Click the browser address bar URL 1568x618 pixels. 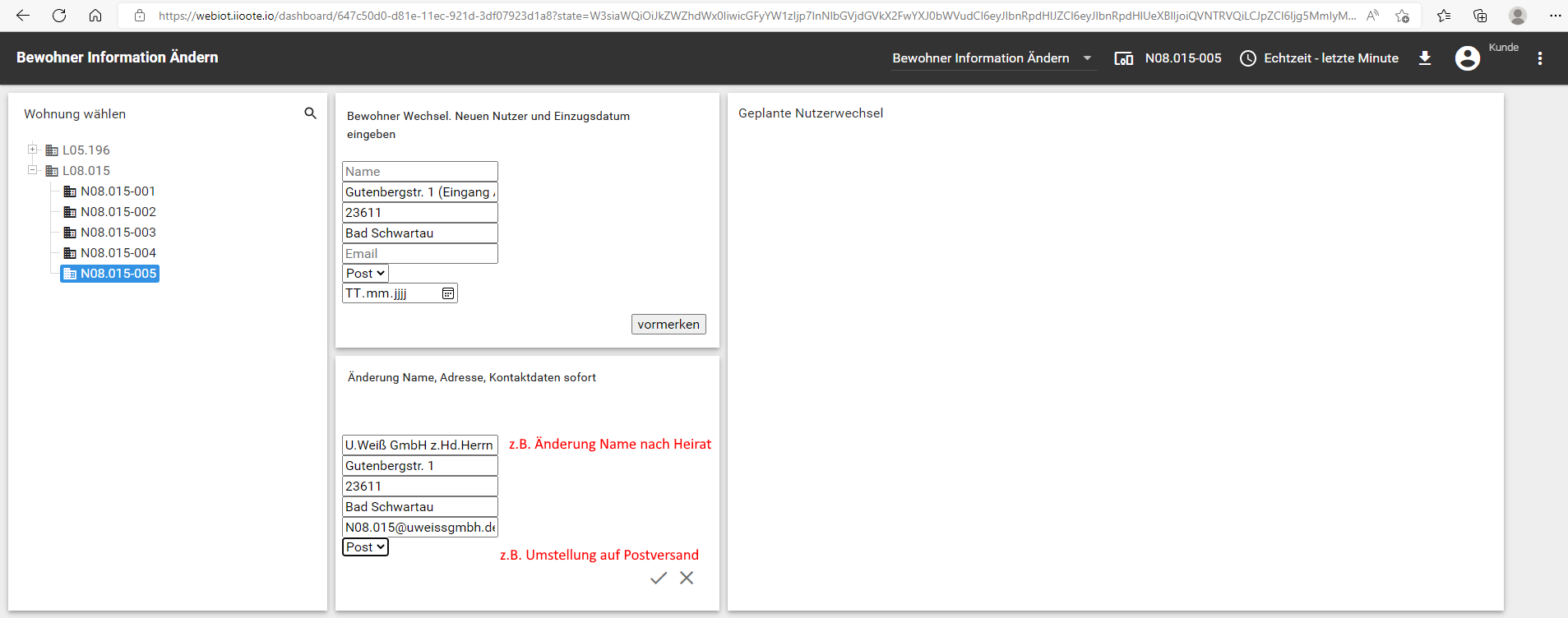click(x=756, y=16)
